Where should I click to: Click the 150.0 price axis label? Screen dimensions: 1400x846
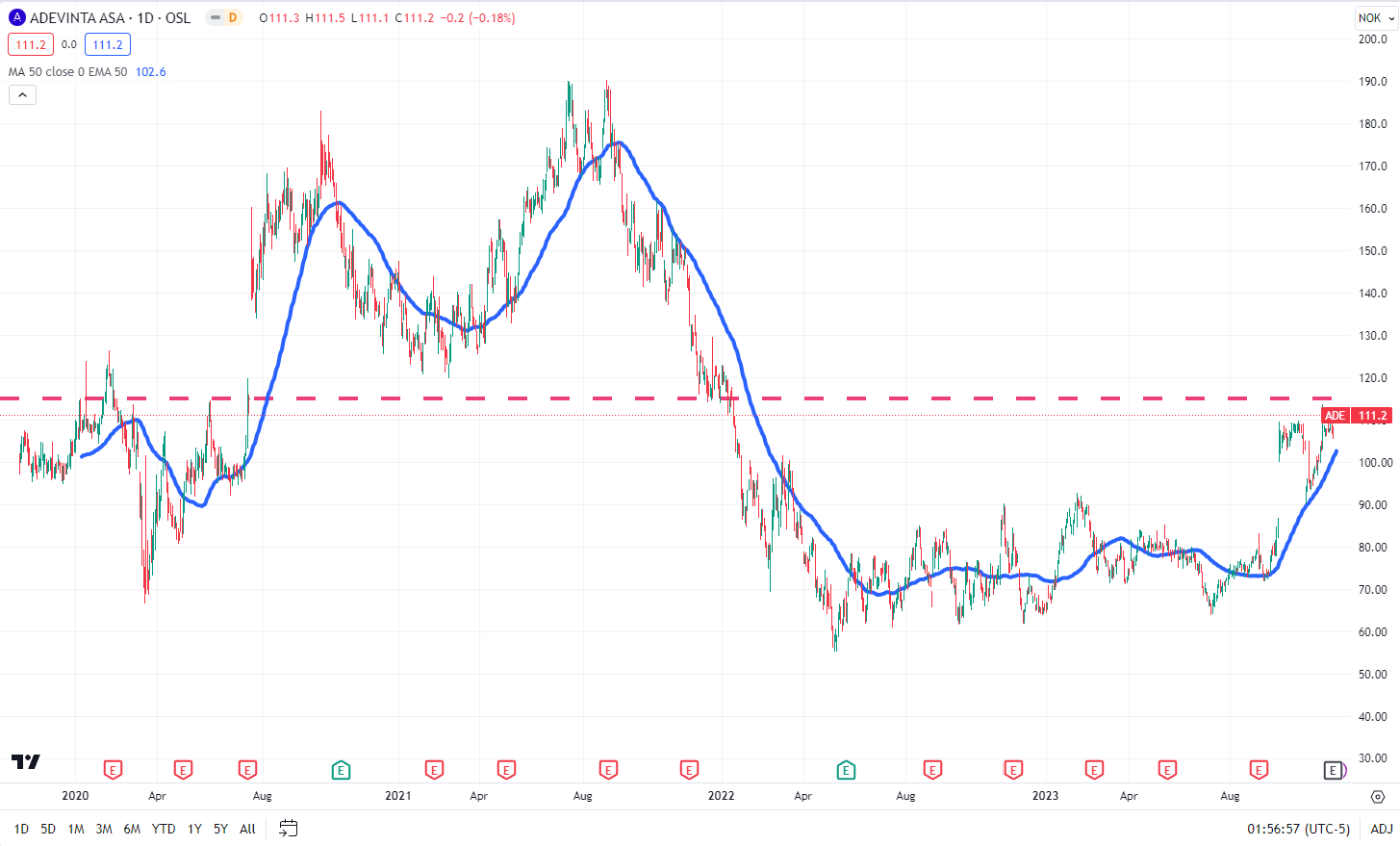click(1373, 251)
